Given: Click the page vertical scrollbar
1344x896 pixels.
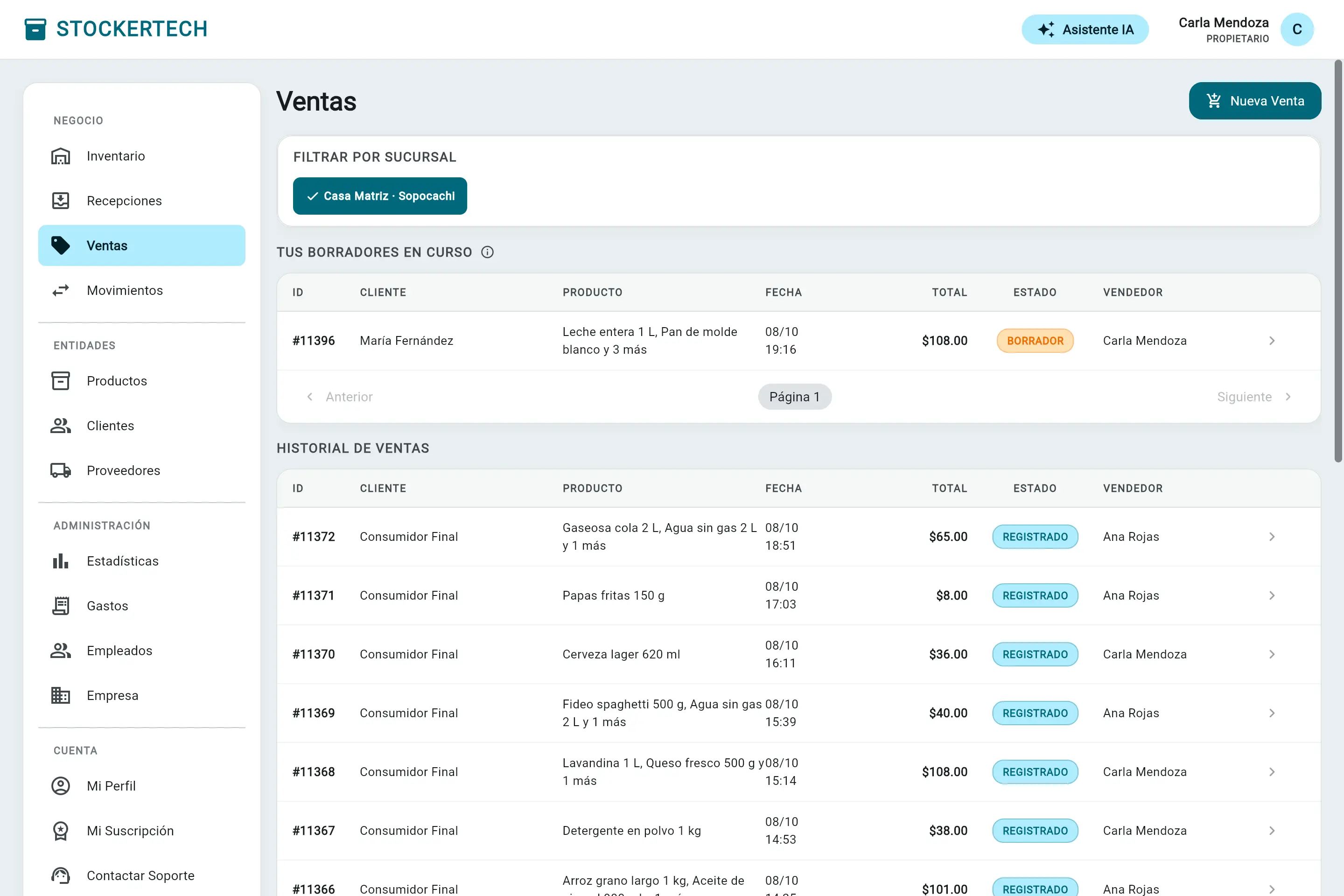Looking at the screenshot, I should pyautogui.click(x=1338, y=260).
